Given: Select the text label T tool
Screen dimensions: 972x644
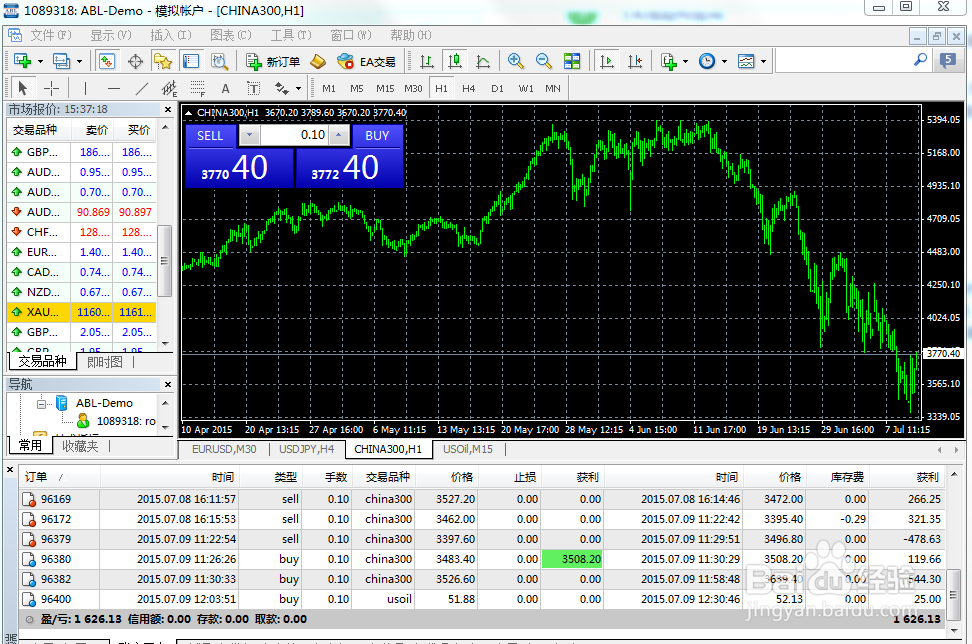Looking at the screenshot, I should tap(254, 88).
